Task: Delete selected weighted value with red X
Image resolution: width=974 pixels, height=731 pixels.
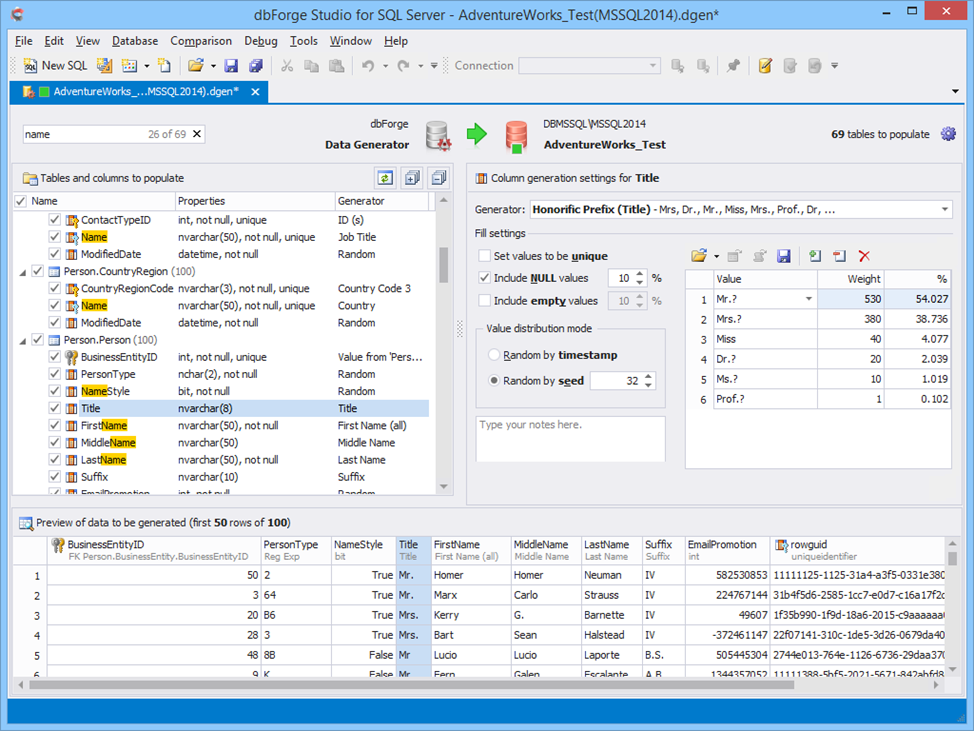Action: (864, 257)
